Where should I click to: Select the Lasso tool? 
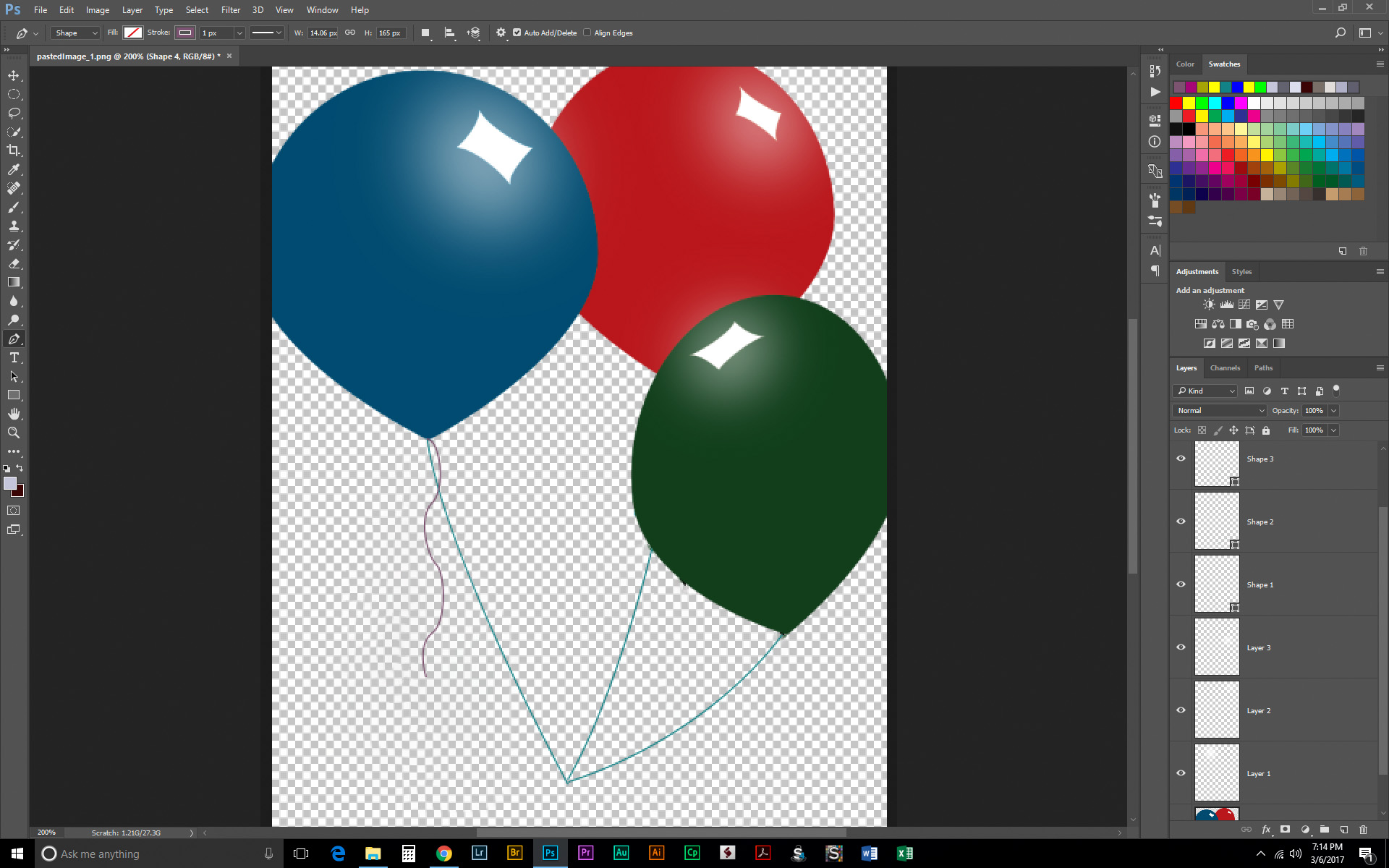coord(14,113)
